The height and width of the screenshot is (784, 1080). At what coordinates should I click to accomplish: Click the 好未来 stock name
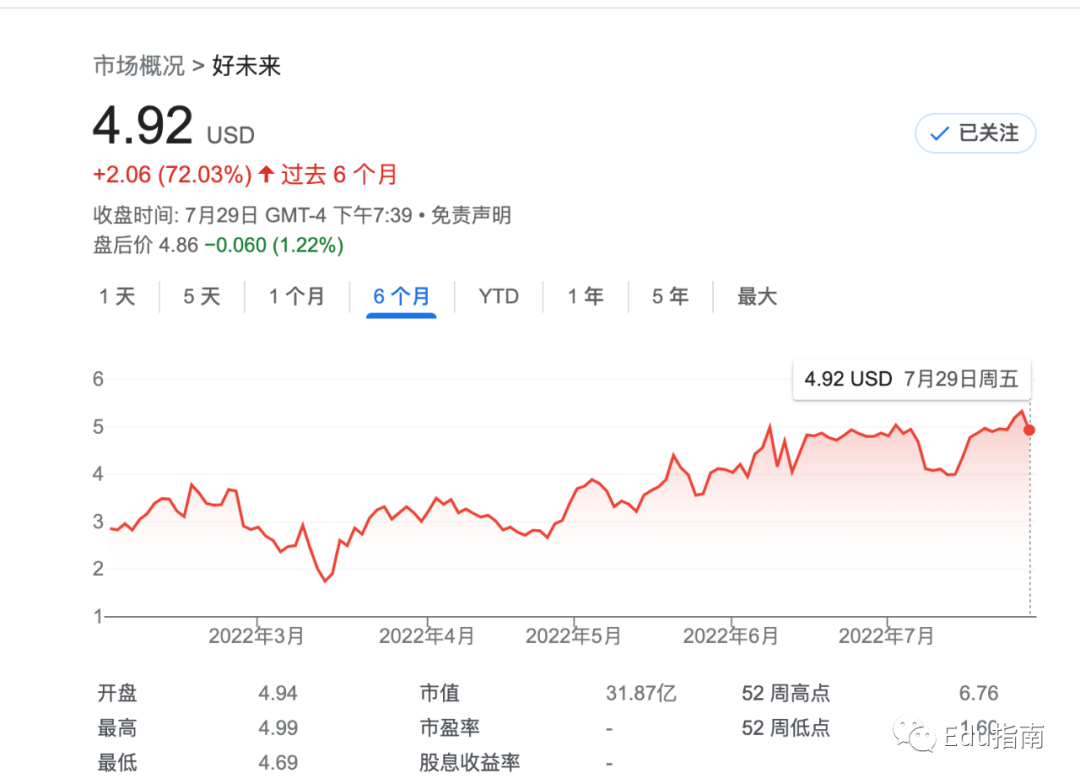click(246, 66)
